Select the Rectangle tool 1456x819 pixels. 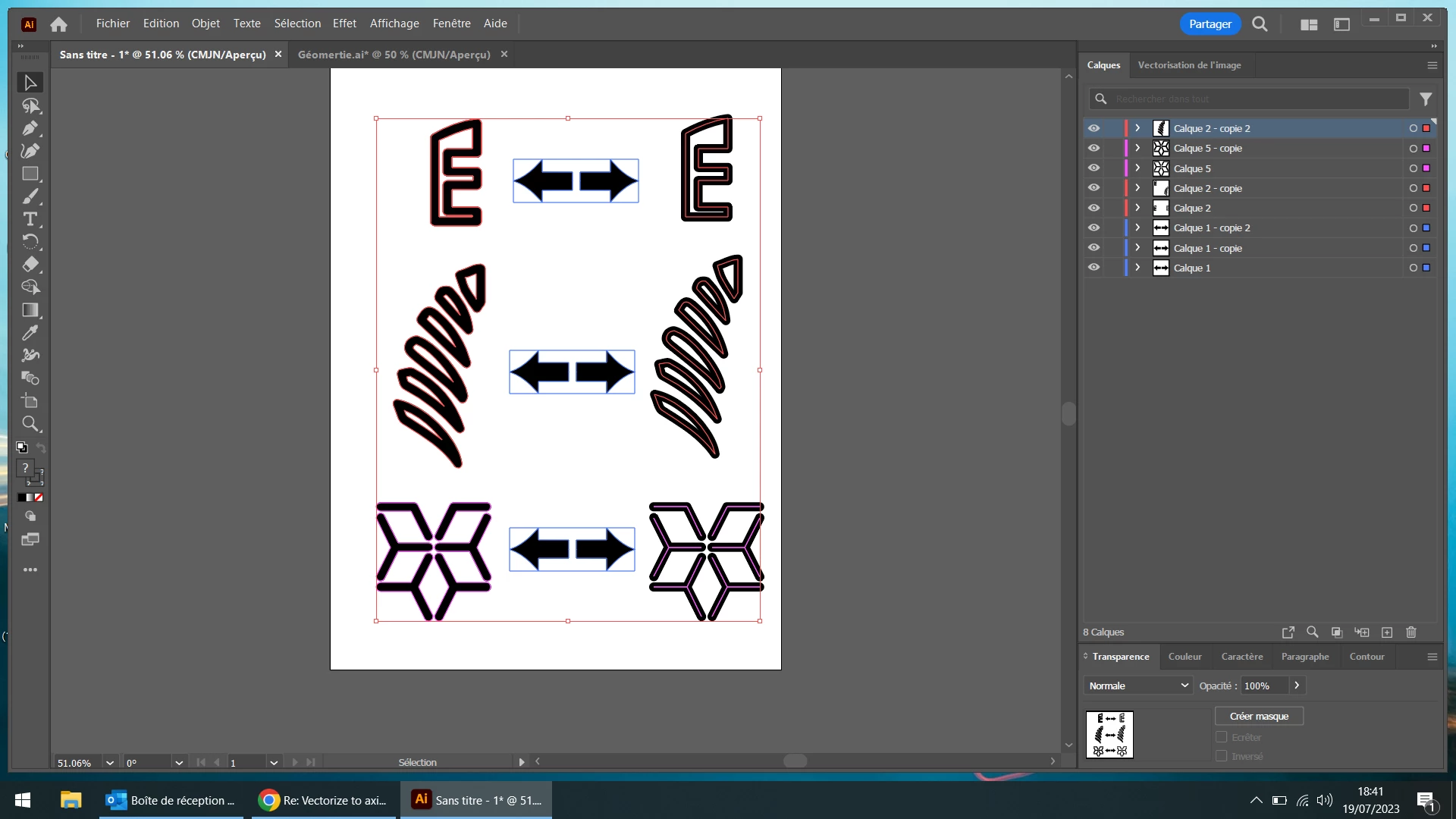[x=30, y=174]
